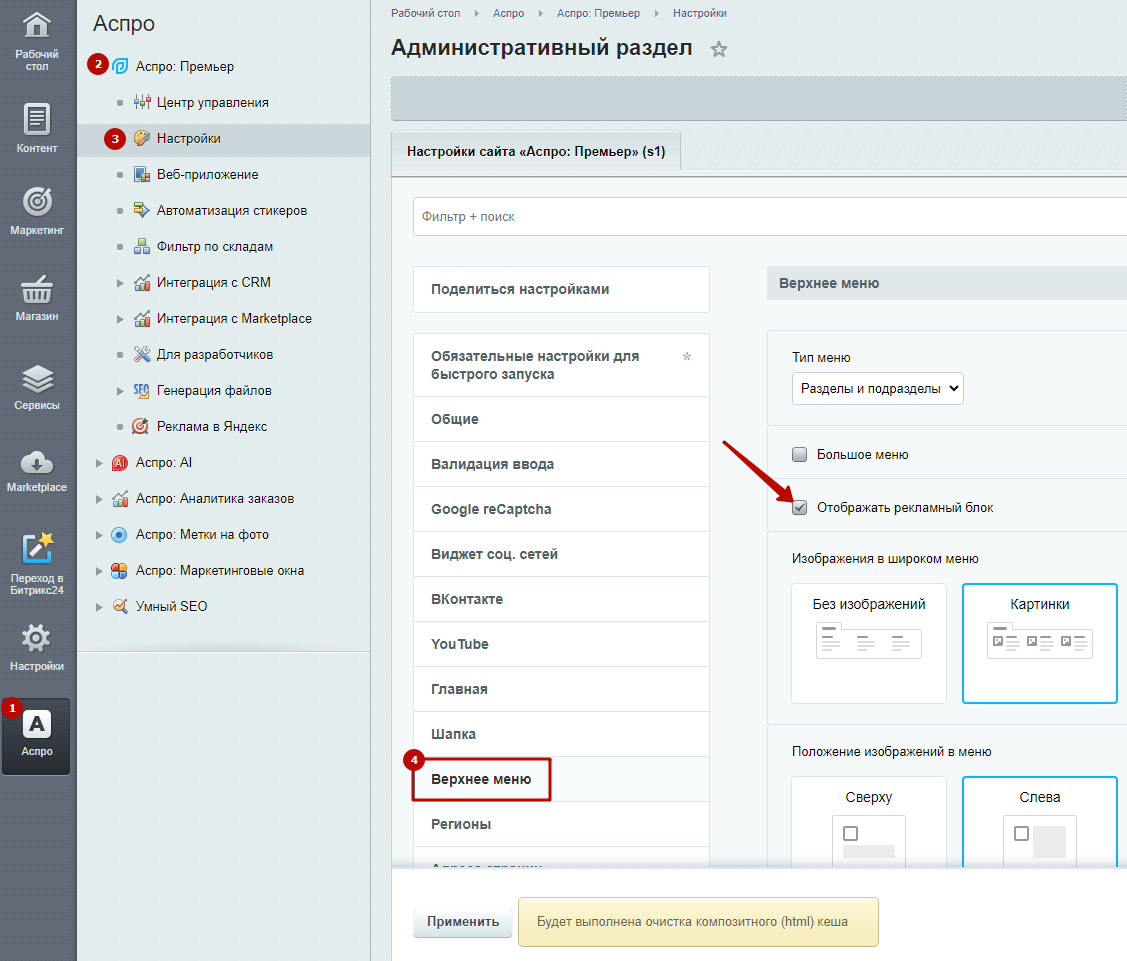Uncheck Отображать рекламный блок checkbox
The width and height of the screenshot is (1127, 961).
(x=799, y=507)
